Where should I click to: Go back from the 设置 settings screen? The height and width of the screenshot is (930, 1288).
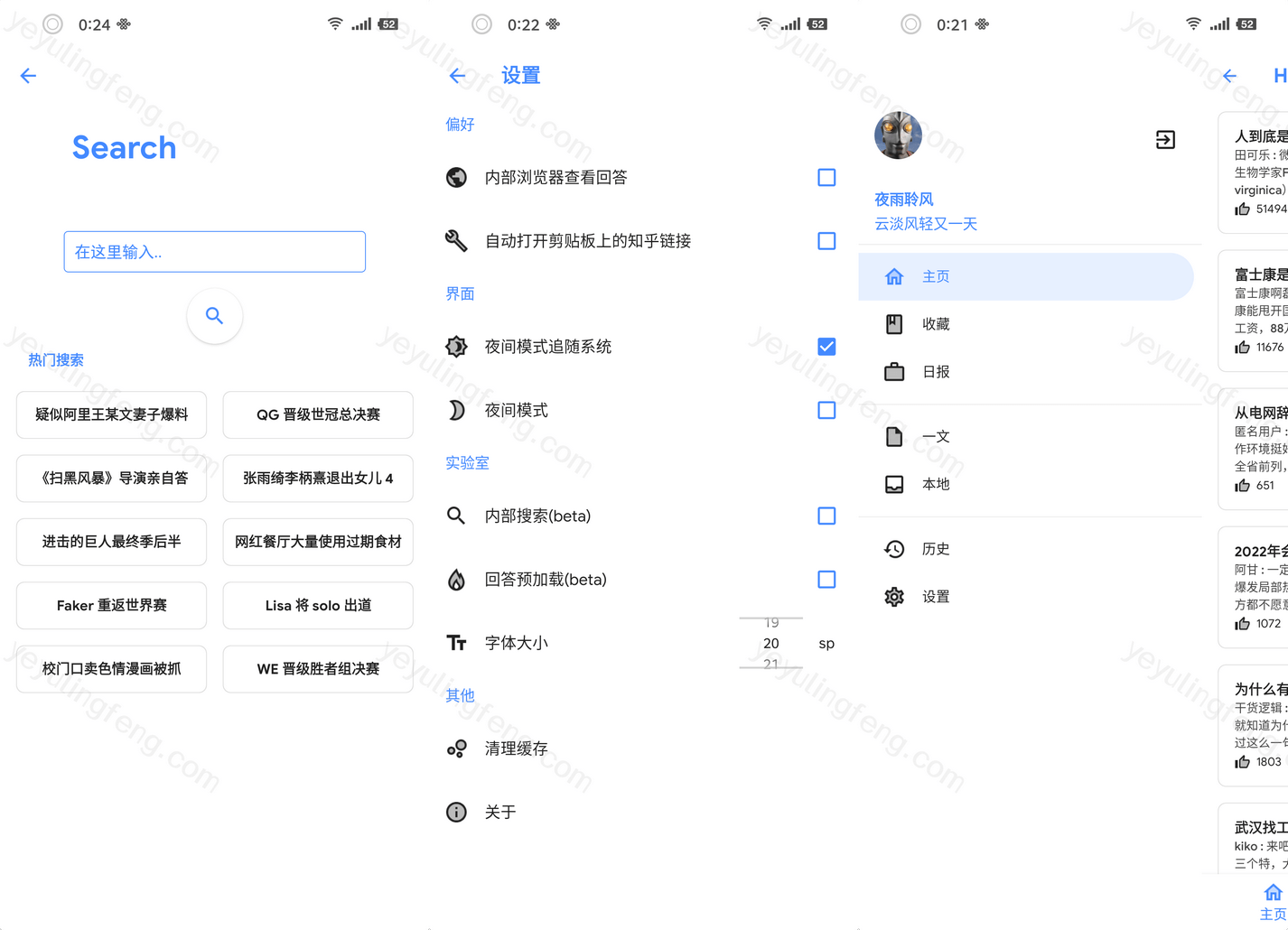coord(457,76)
